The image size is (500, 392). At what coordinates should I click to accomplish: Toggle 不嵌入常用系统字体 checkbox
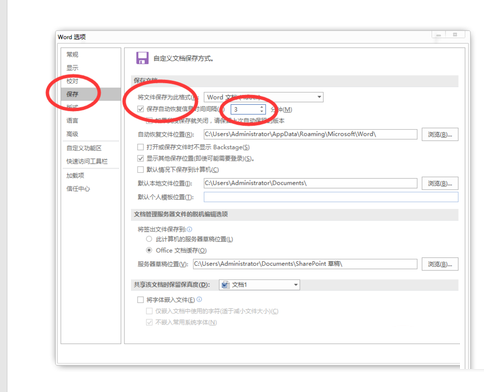point(149,322)
